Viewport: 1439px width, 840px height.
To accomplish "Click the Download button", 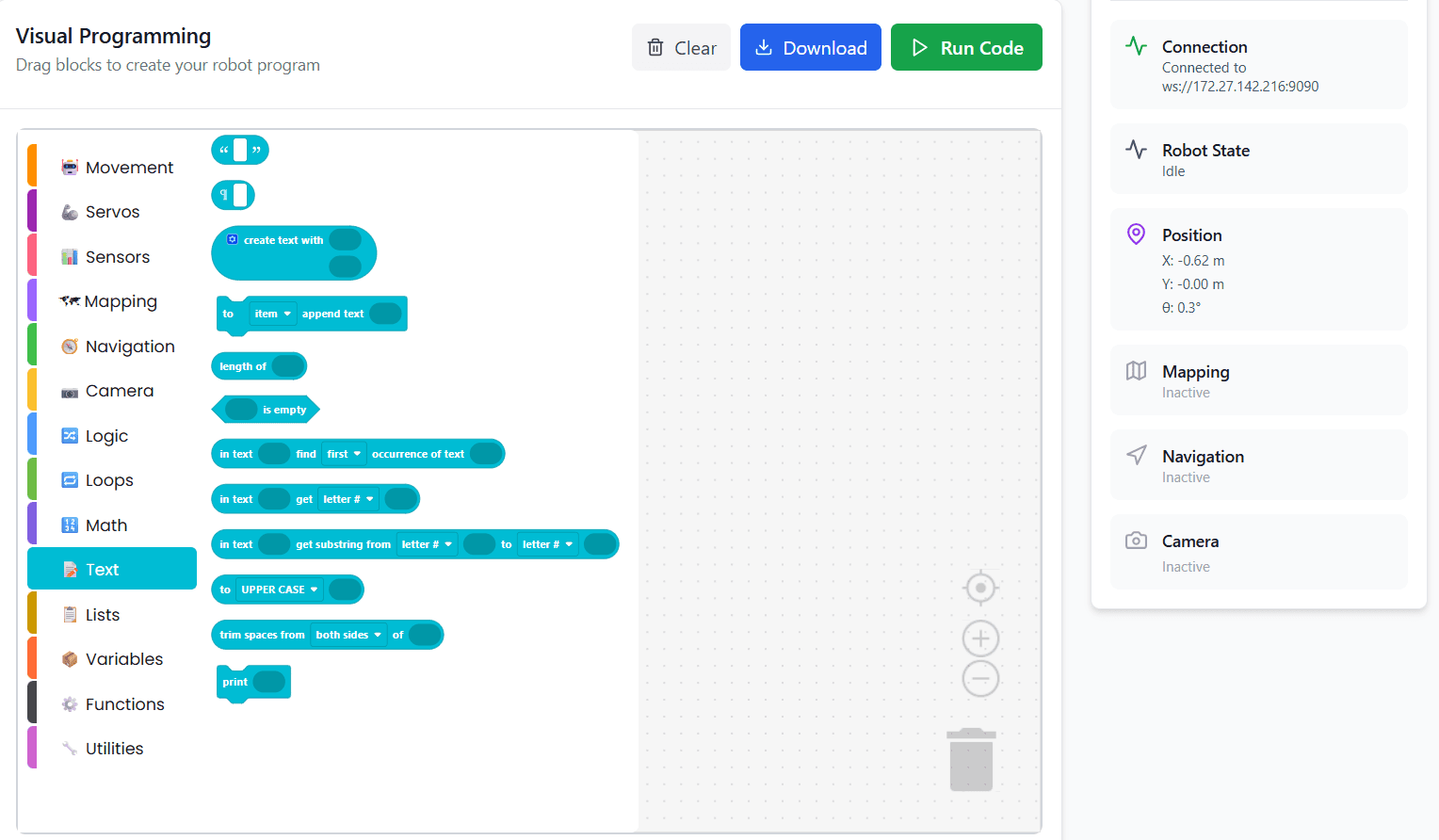I will 810,48.
